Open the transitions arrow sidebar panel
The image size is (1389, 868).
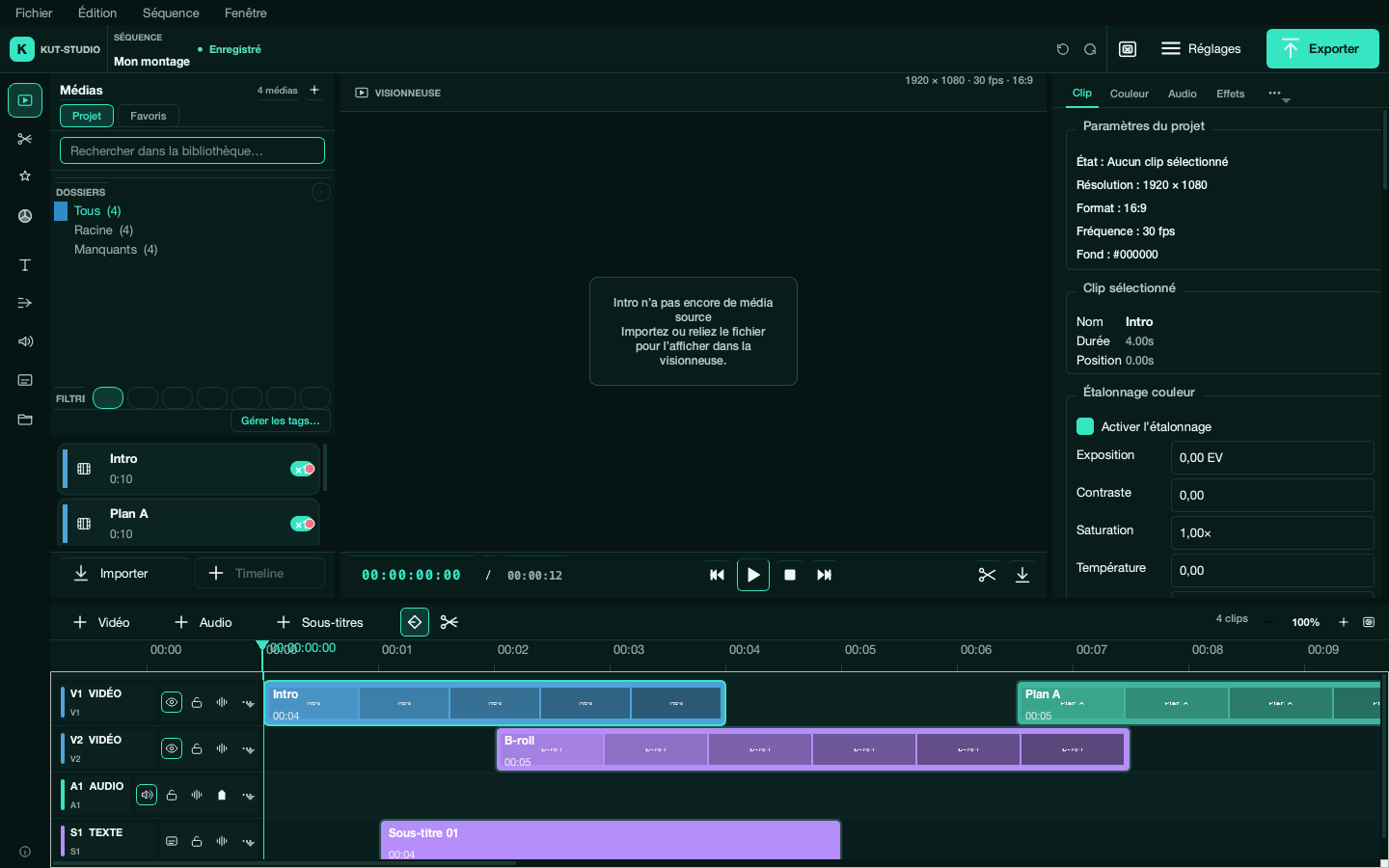click(x=25, y=303)
